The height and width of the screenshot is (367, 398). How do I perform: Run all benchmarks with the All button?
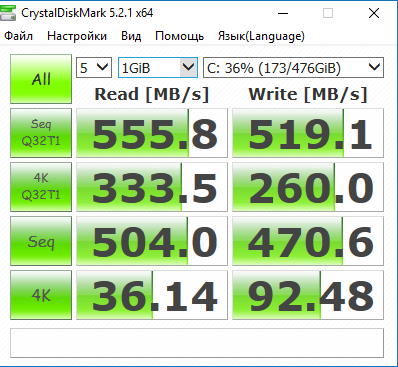click(41, 79)
